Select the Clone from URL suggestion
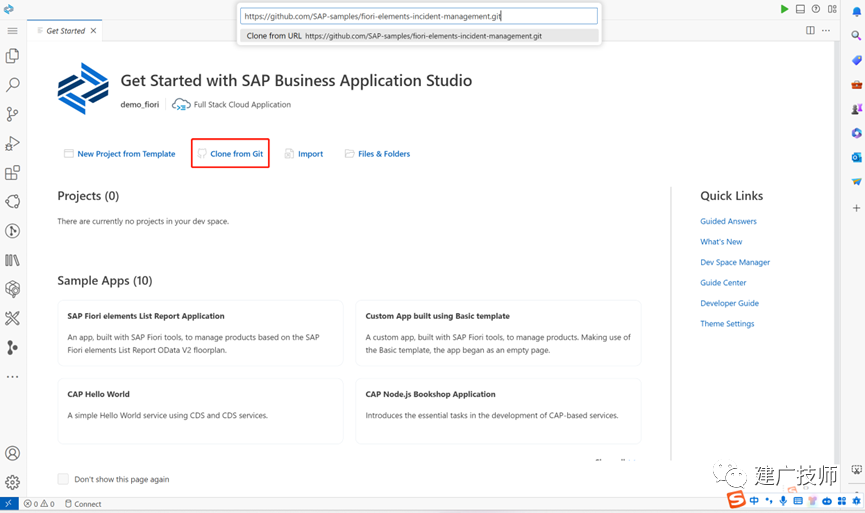This screenshot has width=865, height=513. (419, 36)
